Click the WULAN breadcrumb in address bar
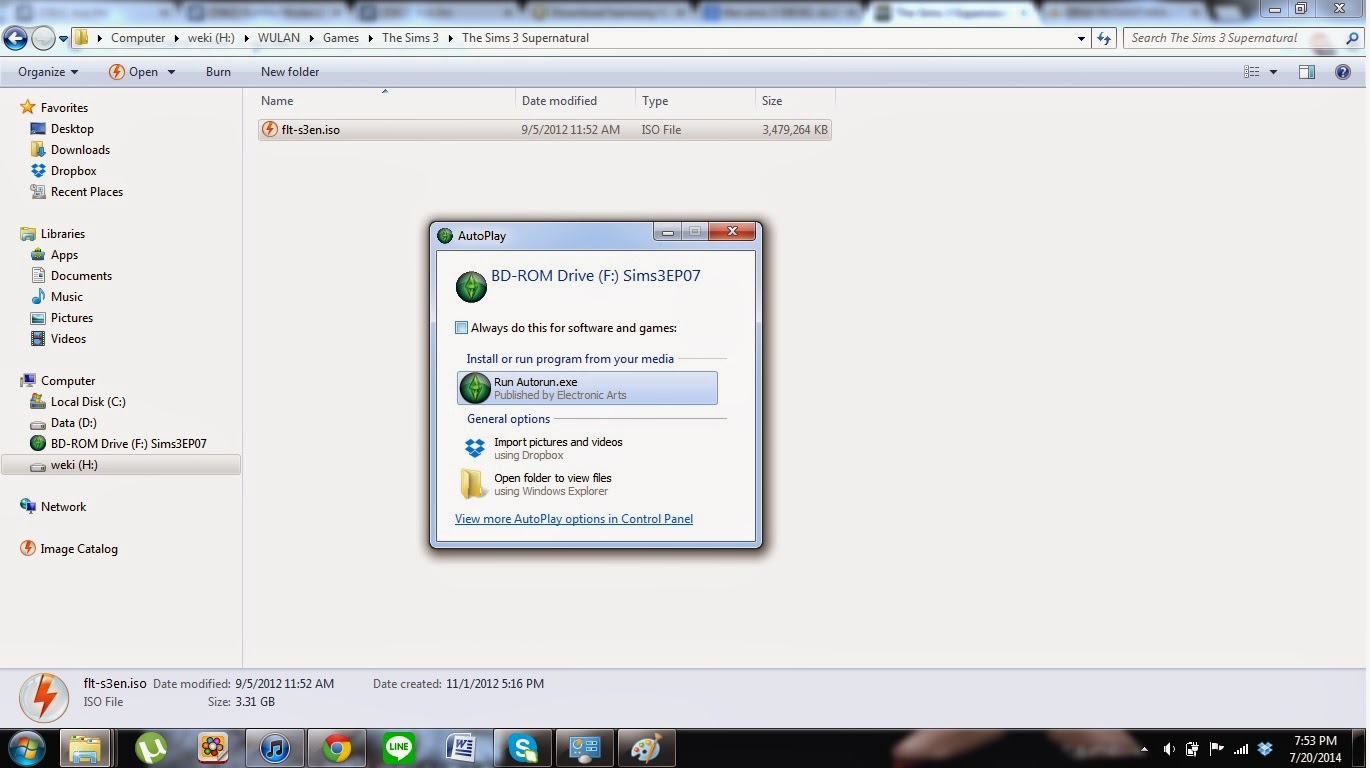Viewport: 1370px width, 768px height. (281, 38)
